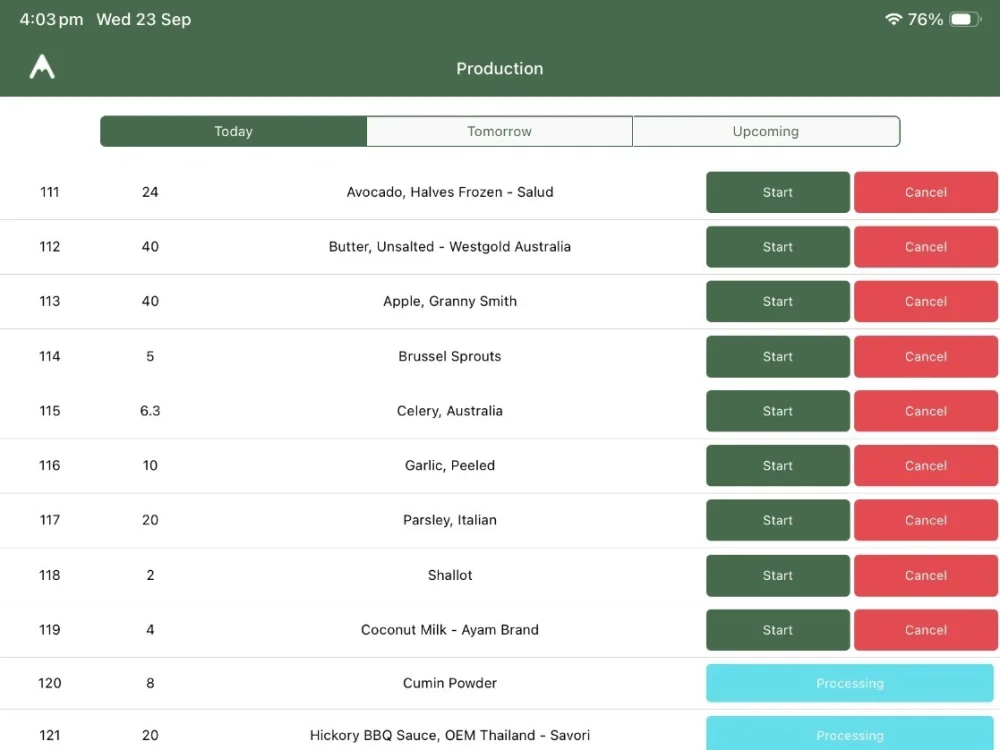Select the 'Avocado, Halves Frozen - Salud' item
The image size is (1000, 750).
click(450, 192)
